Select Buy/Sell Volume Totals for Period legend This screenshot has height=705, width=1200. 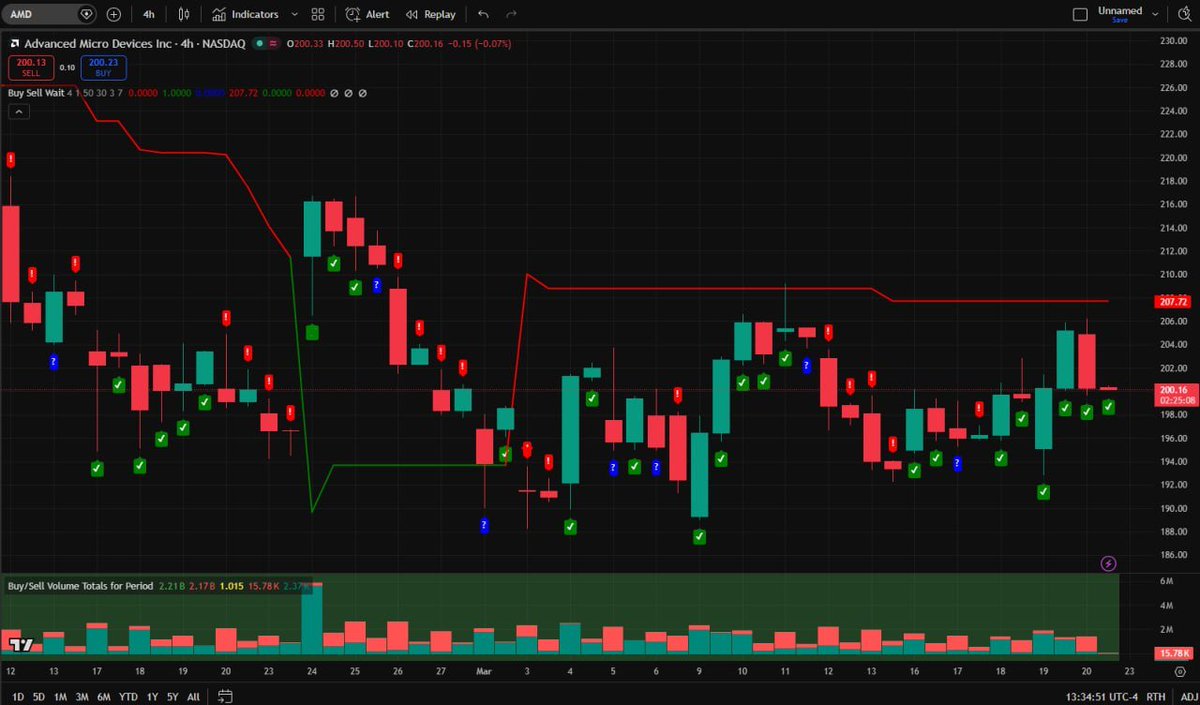pos(81,585)
